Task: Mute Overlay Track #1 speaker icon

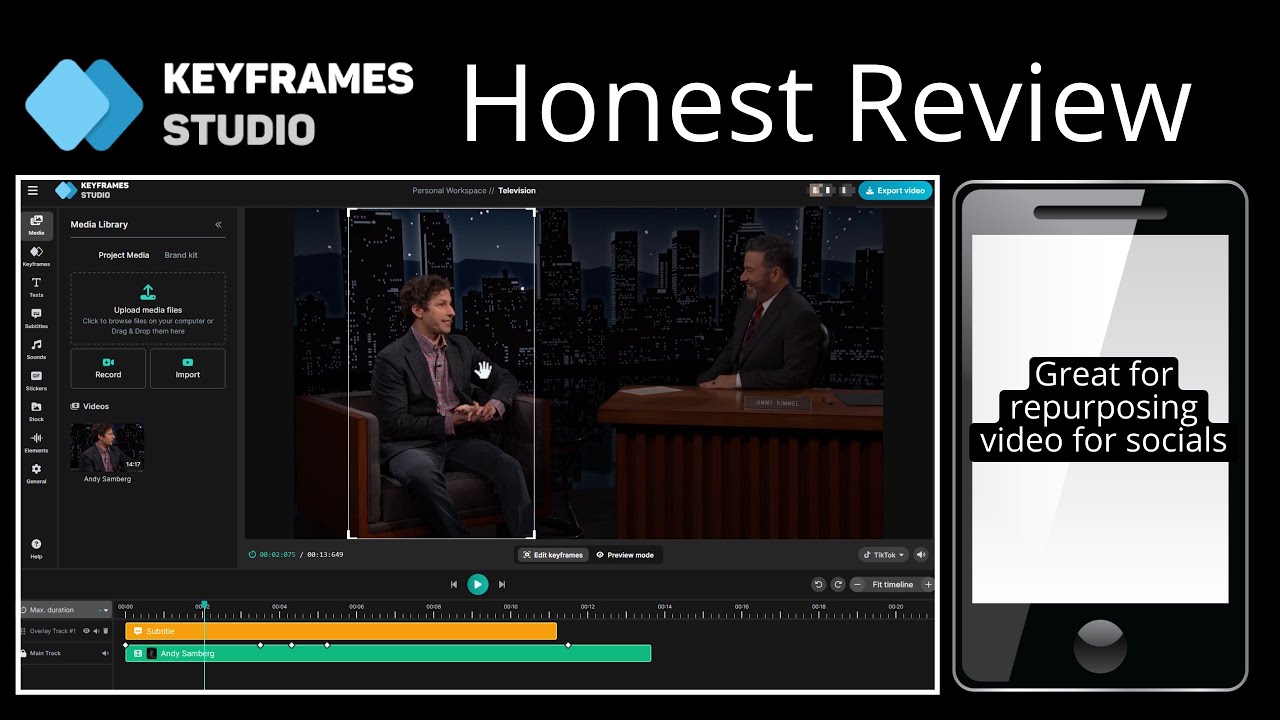Action: point(96,631)
